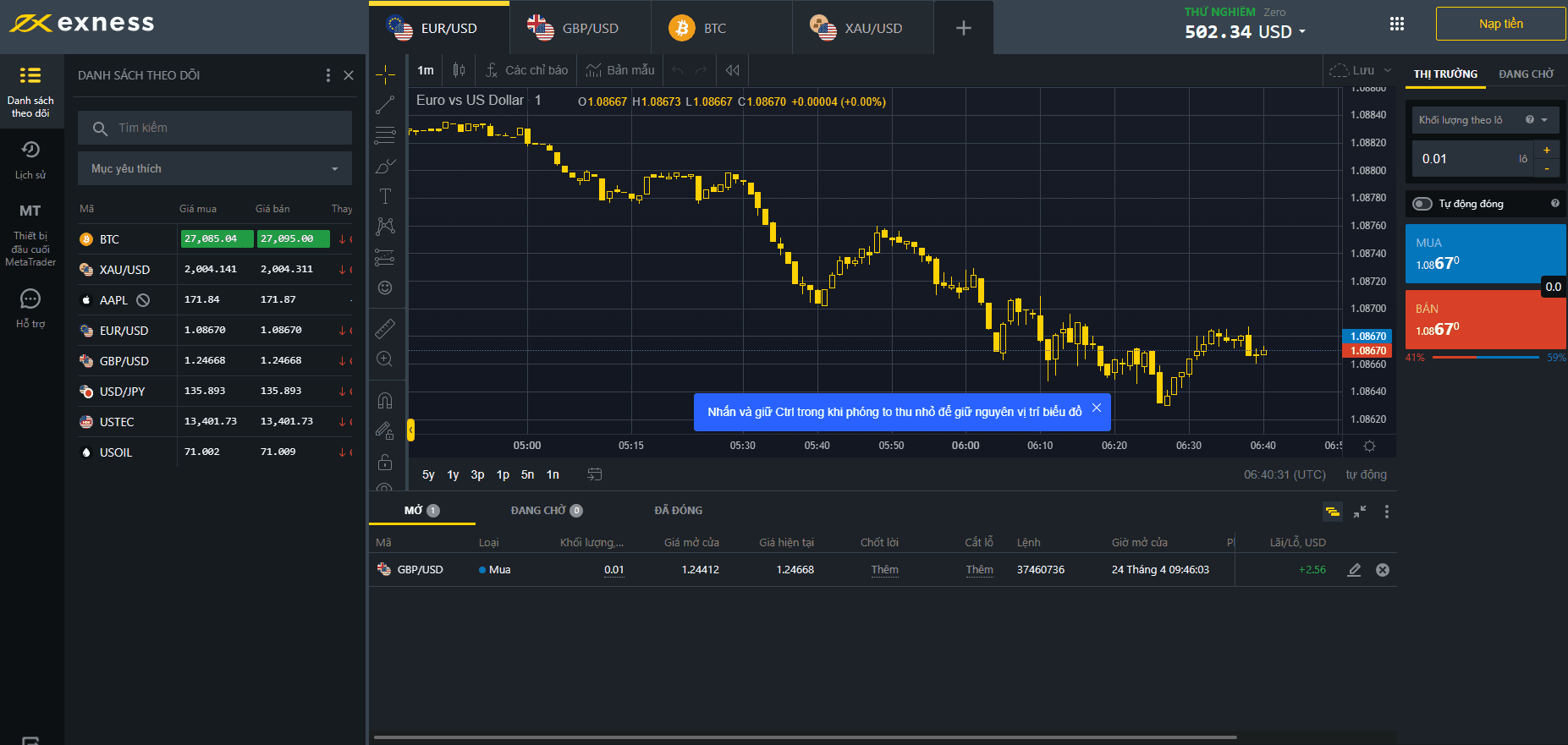Toggle the lock all drawings tool
The height and width of the screenshot is (745, 1568).
[x=385, y=462]
